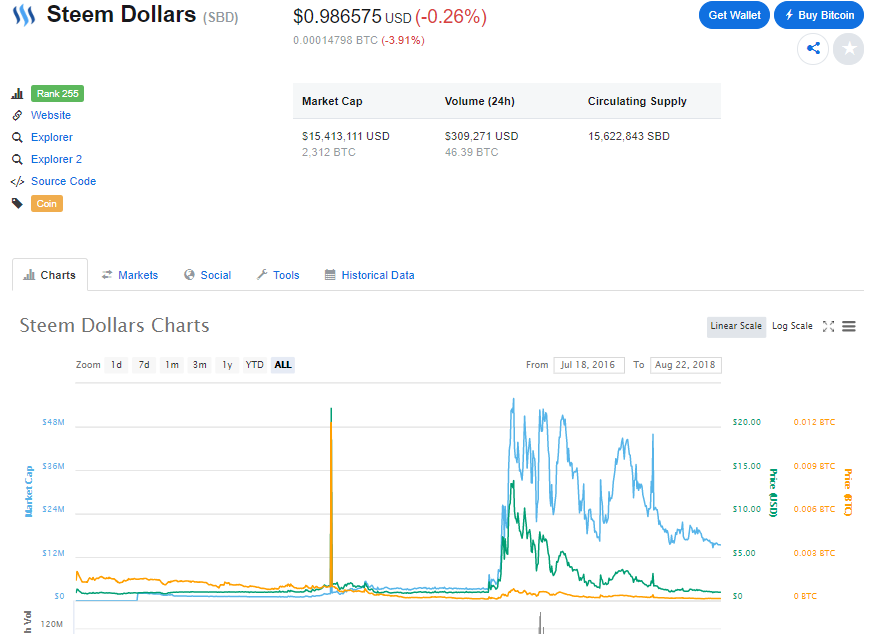Click the To date field Aug 22, 2018
Screen dimensions: 871x634
[685, 365]
